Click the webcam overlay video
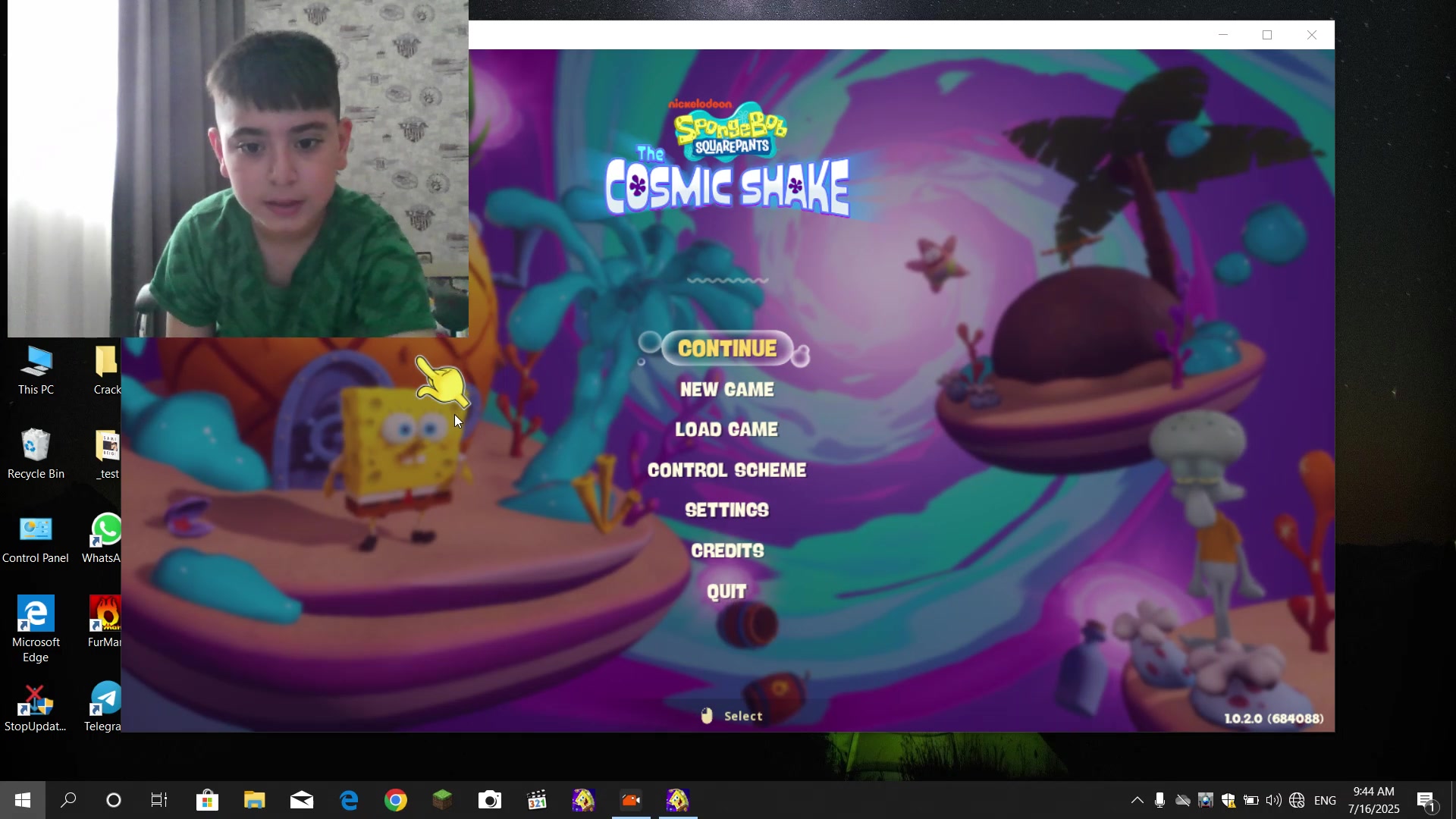The height and width of the screenshot is (819, 1456). (237, 168)
